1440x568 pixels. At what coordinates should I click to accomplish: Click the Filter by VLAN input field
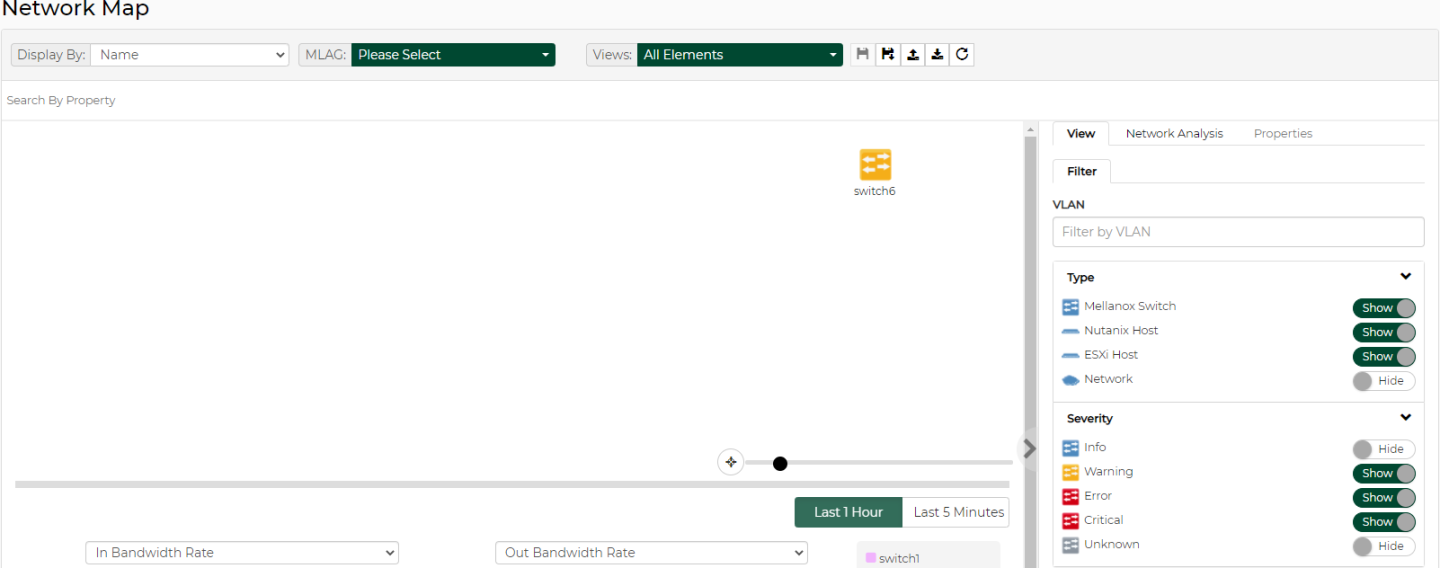coord(1238,232)
